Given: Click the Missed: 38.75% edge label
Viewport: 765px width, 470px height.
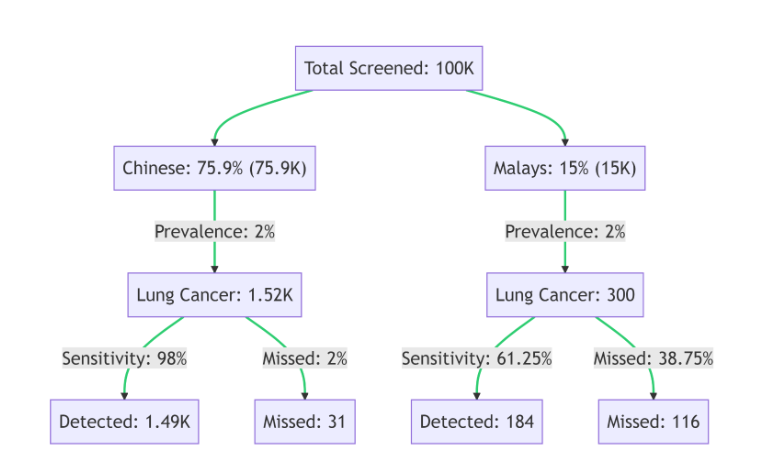Looking at the screenshot, I should click(653, 358).
